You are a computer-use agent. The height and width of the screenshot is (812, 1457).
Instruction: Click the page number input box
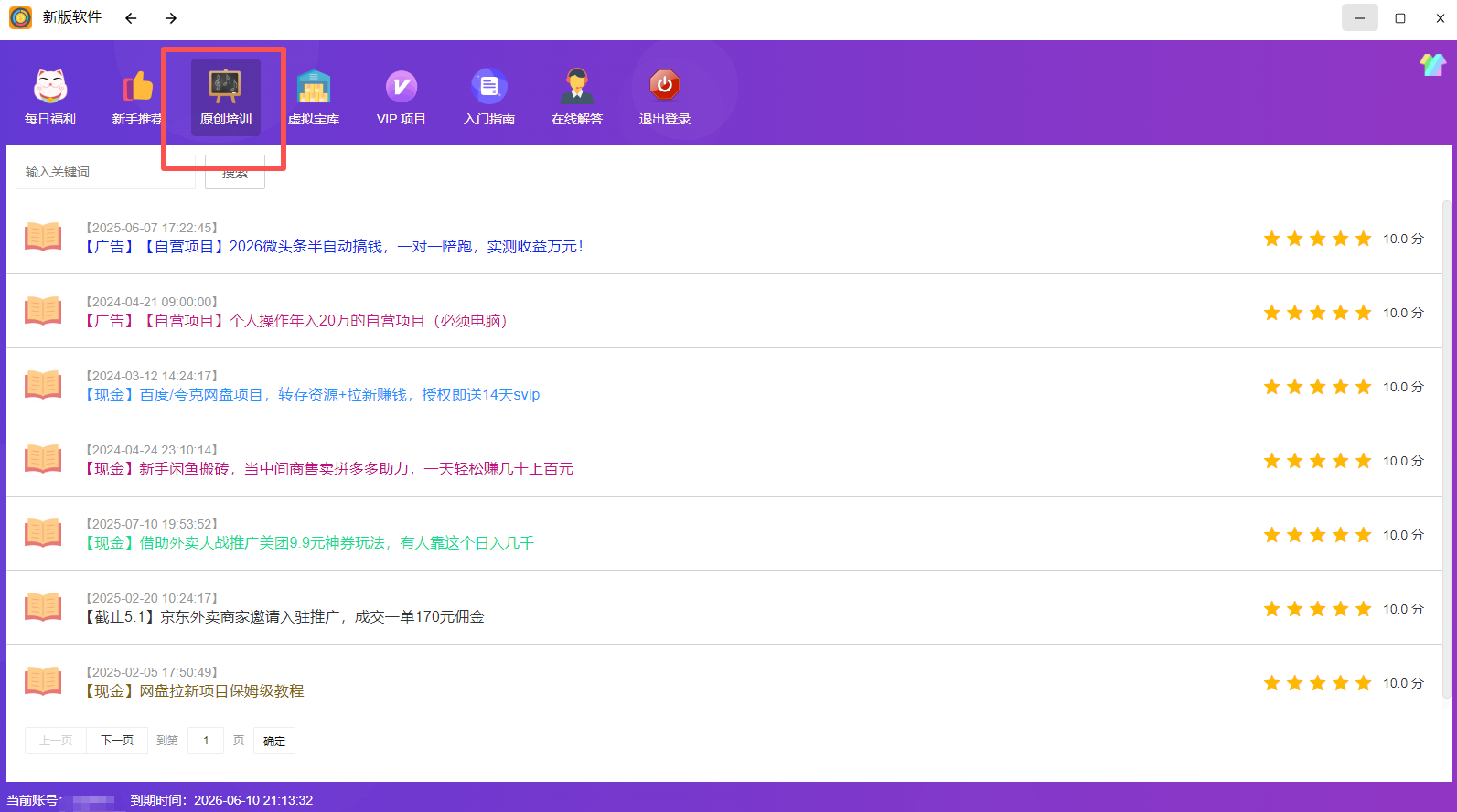(206, 741)
